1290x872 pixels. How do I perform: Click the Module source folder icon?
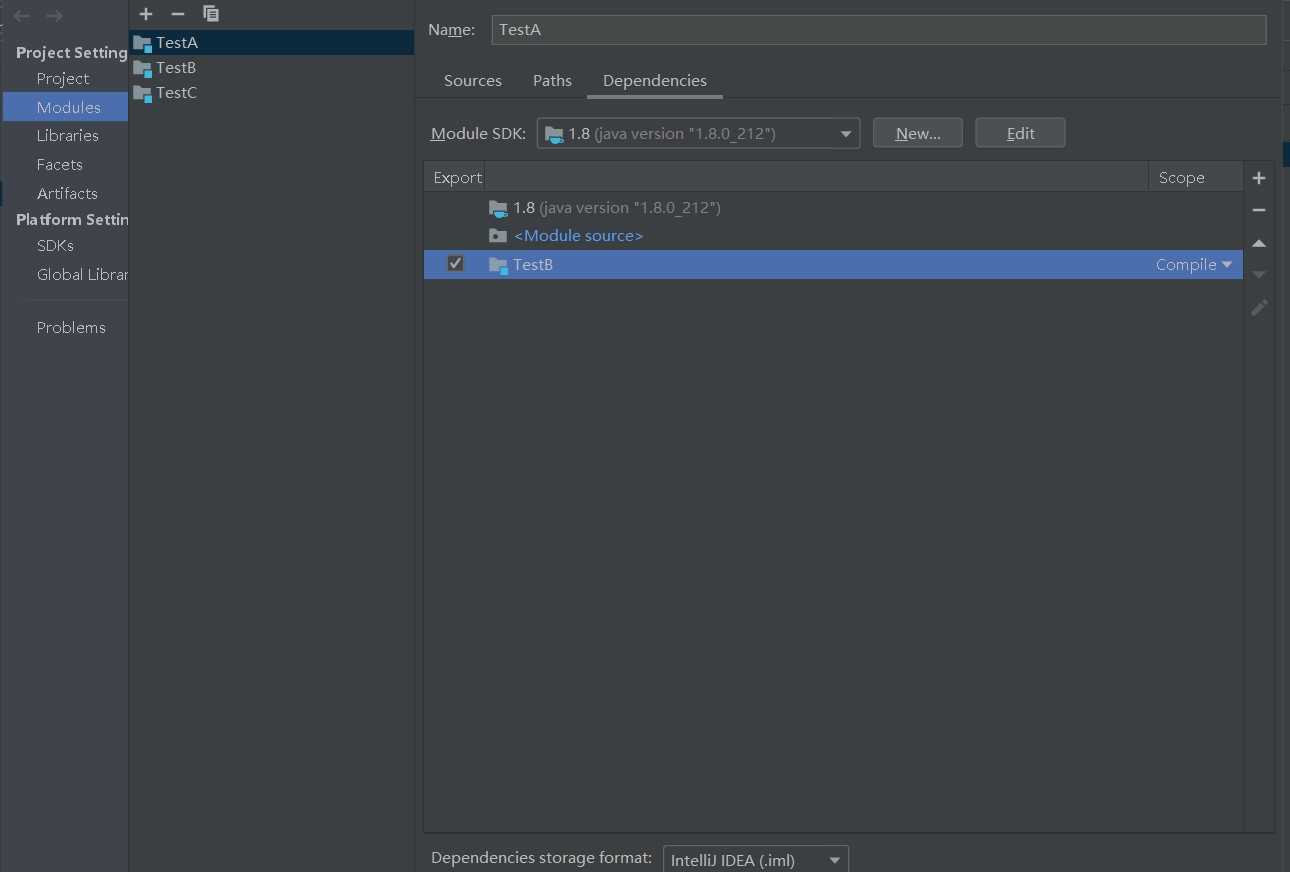[x=498, y=236]
